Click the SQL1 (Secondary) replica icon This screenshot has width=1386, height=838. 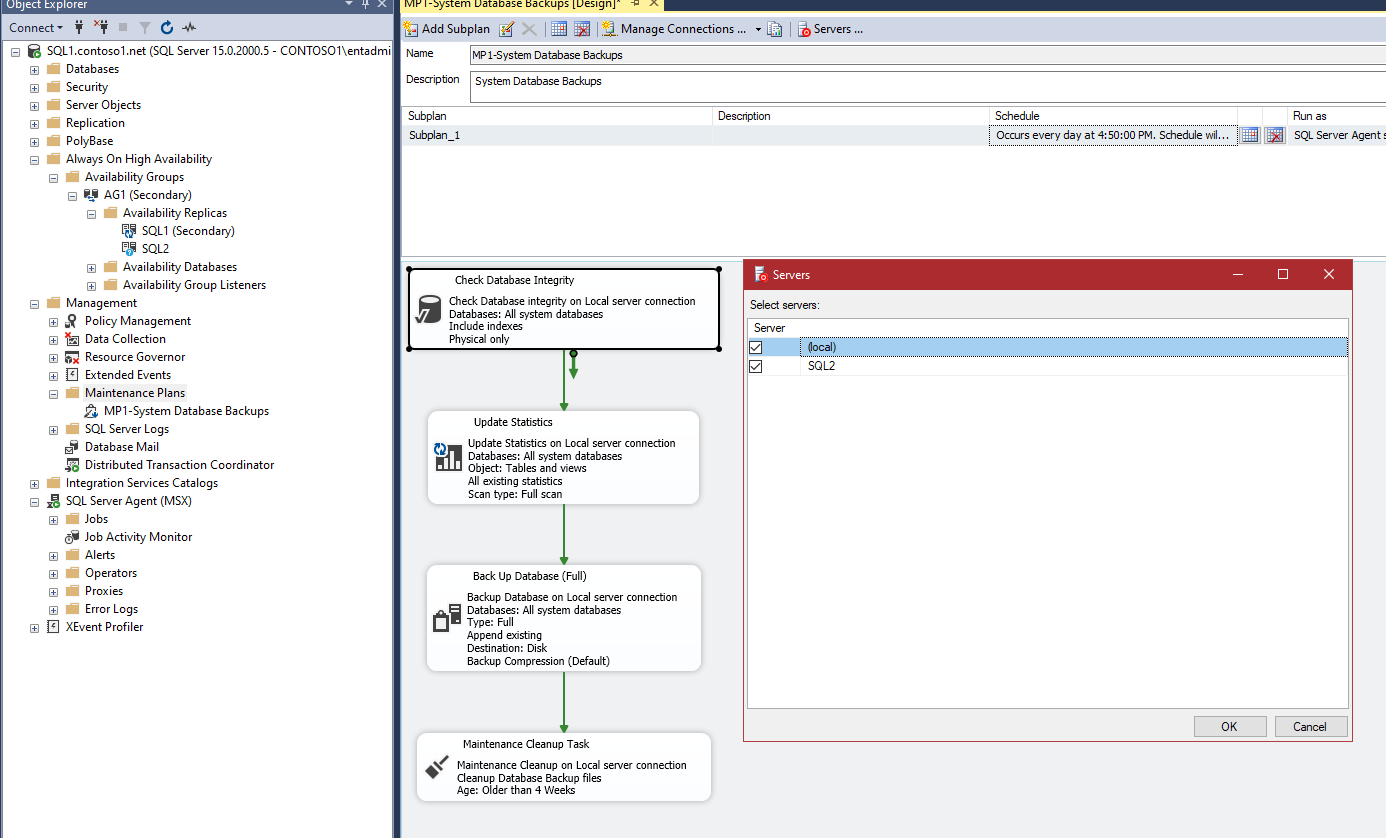point(129,231)
